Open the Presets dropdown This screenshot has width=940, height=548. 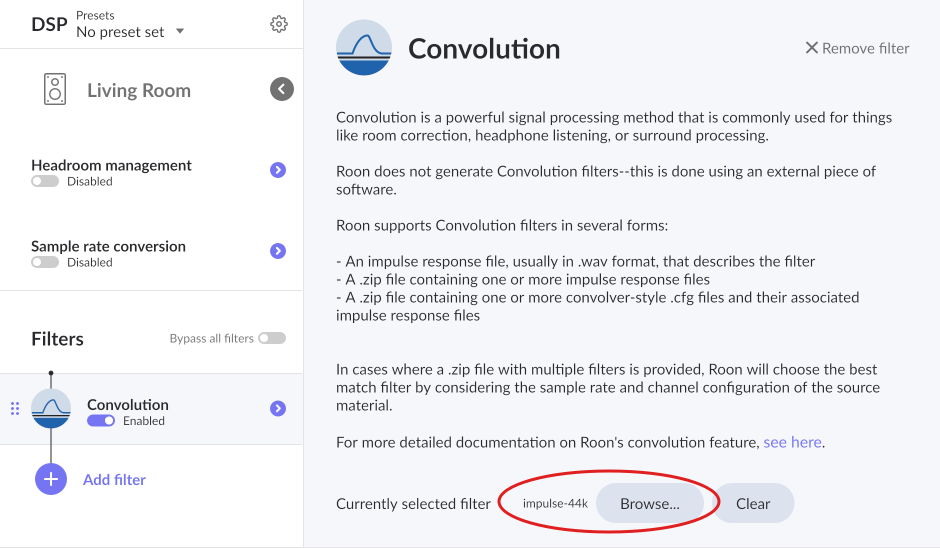130,32
